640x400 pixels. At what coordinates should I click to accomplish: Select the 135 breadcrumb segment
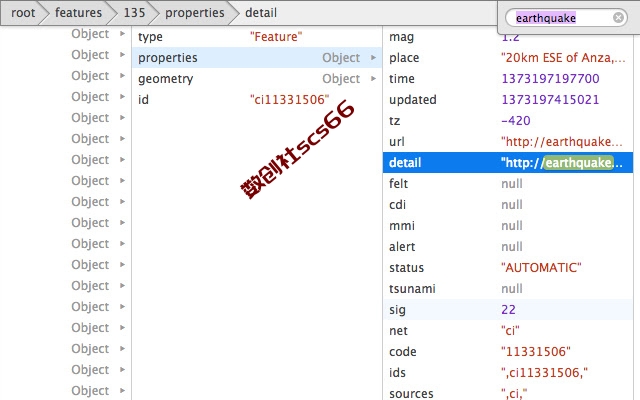(134, 13)
